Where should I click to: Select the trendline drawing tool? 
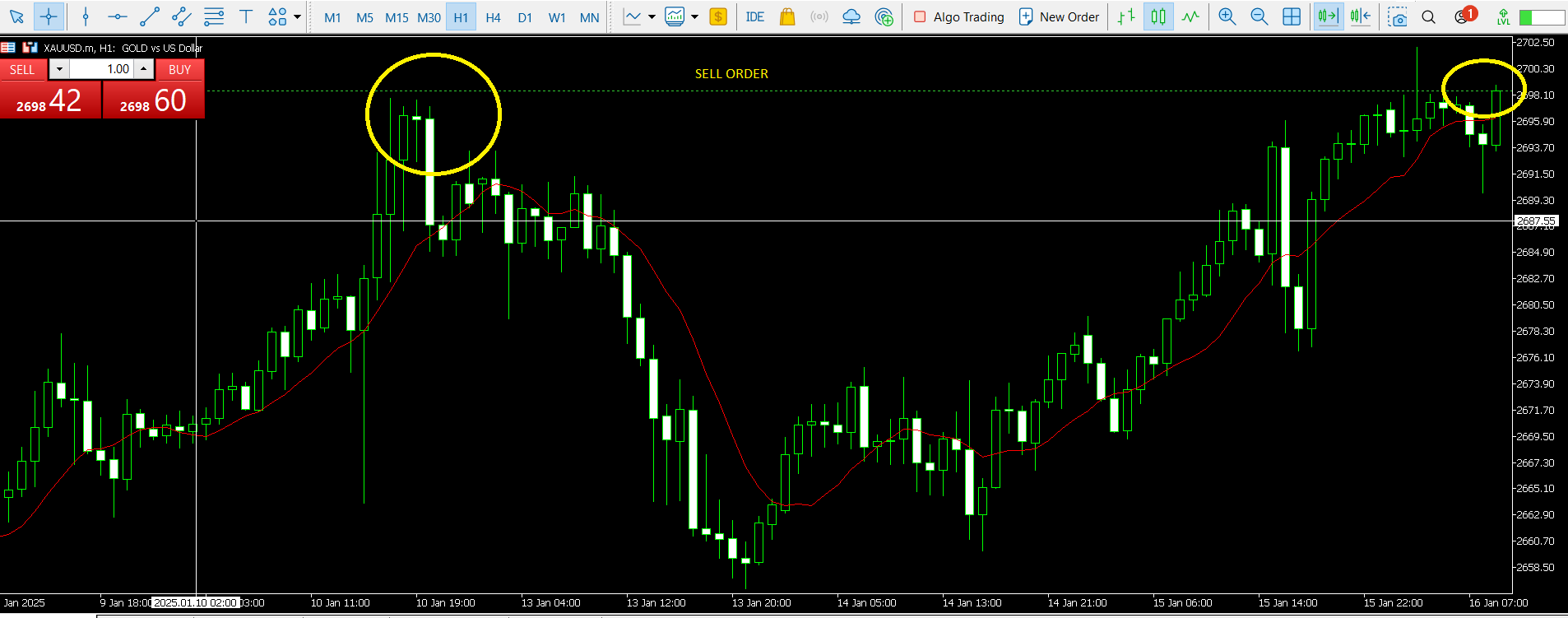150,16
